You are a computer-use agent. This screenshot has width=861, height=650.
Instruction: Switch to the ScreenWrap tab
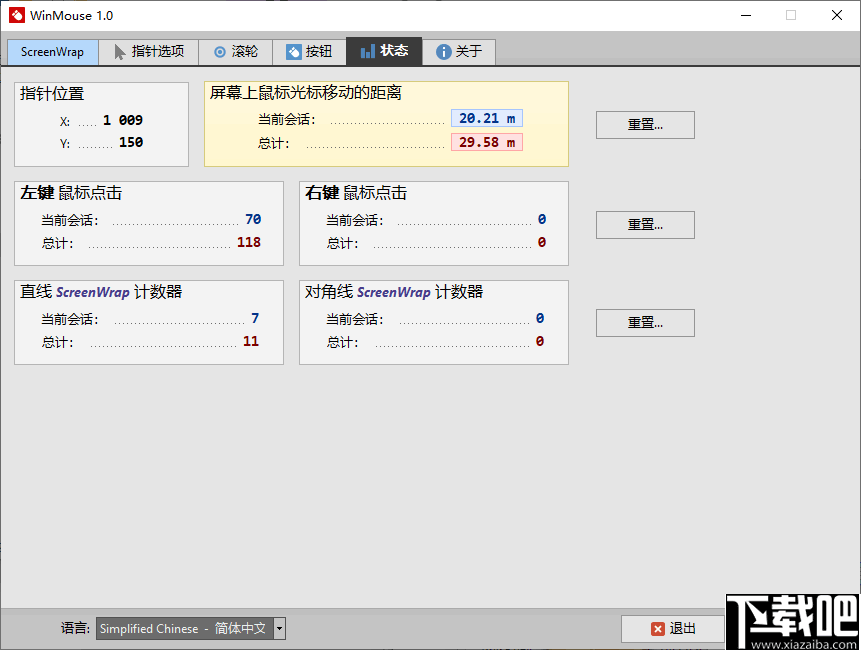(52, 51)
